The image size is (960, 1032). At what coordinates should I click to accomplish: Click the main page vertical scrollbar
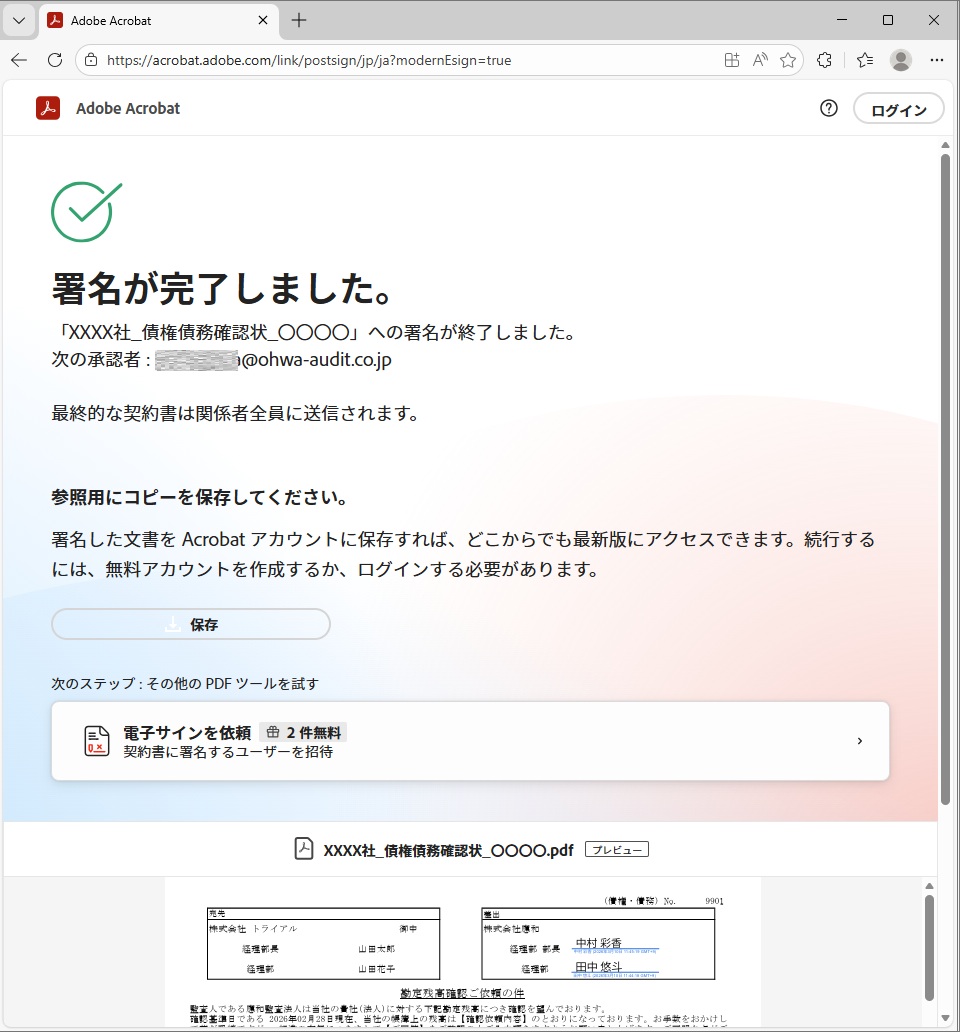[x=945, y=470]
